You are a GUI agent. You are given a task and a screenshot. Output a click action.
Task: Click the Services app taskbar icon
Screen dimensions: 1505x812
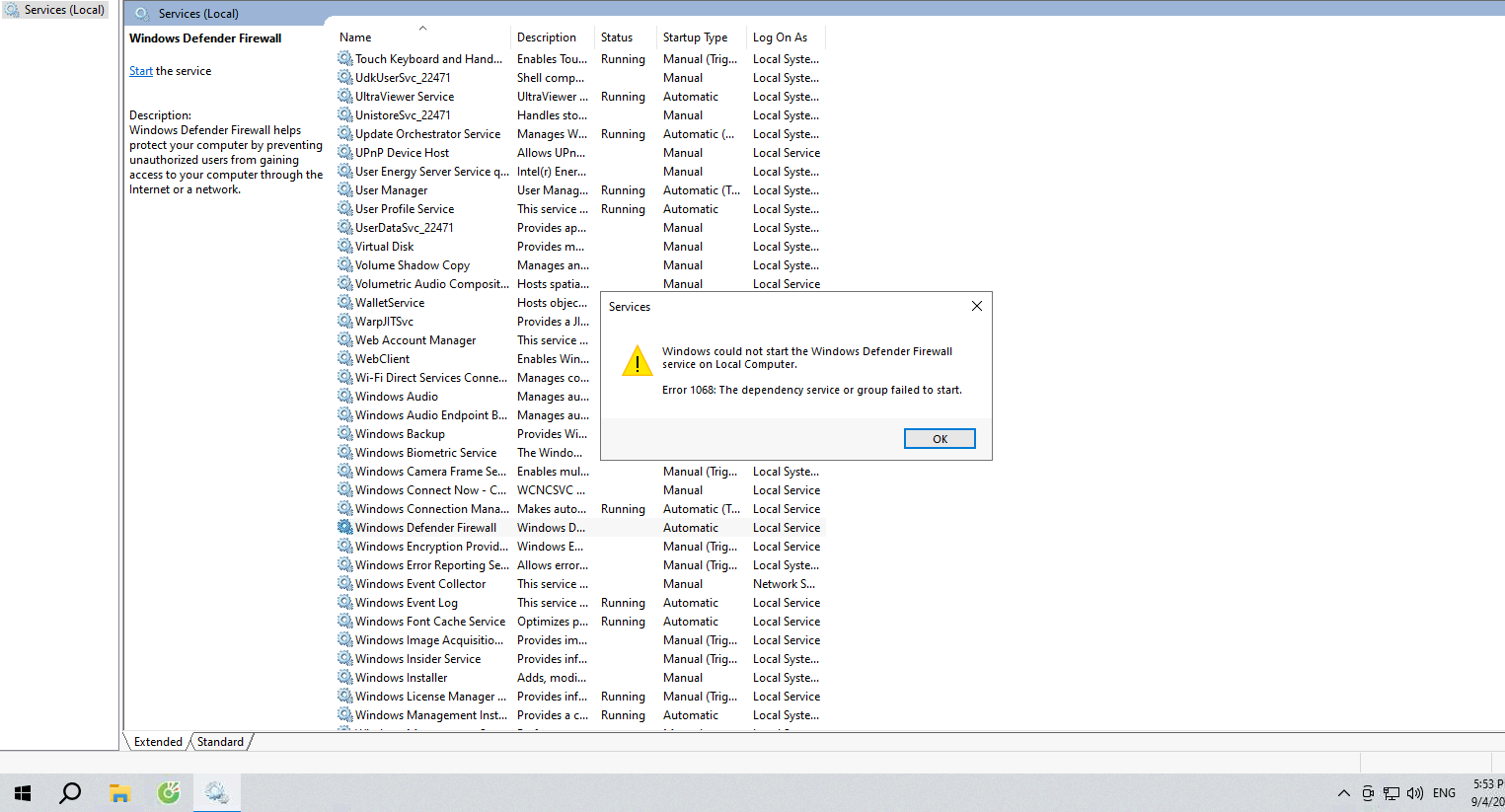pos(217,793)
